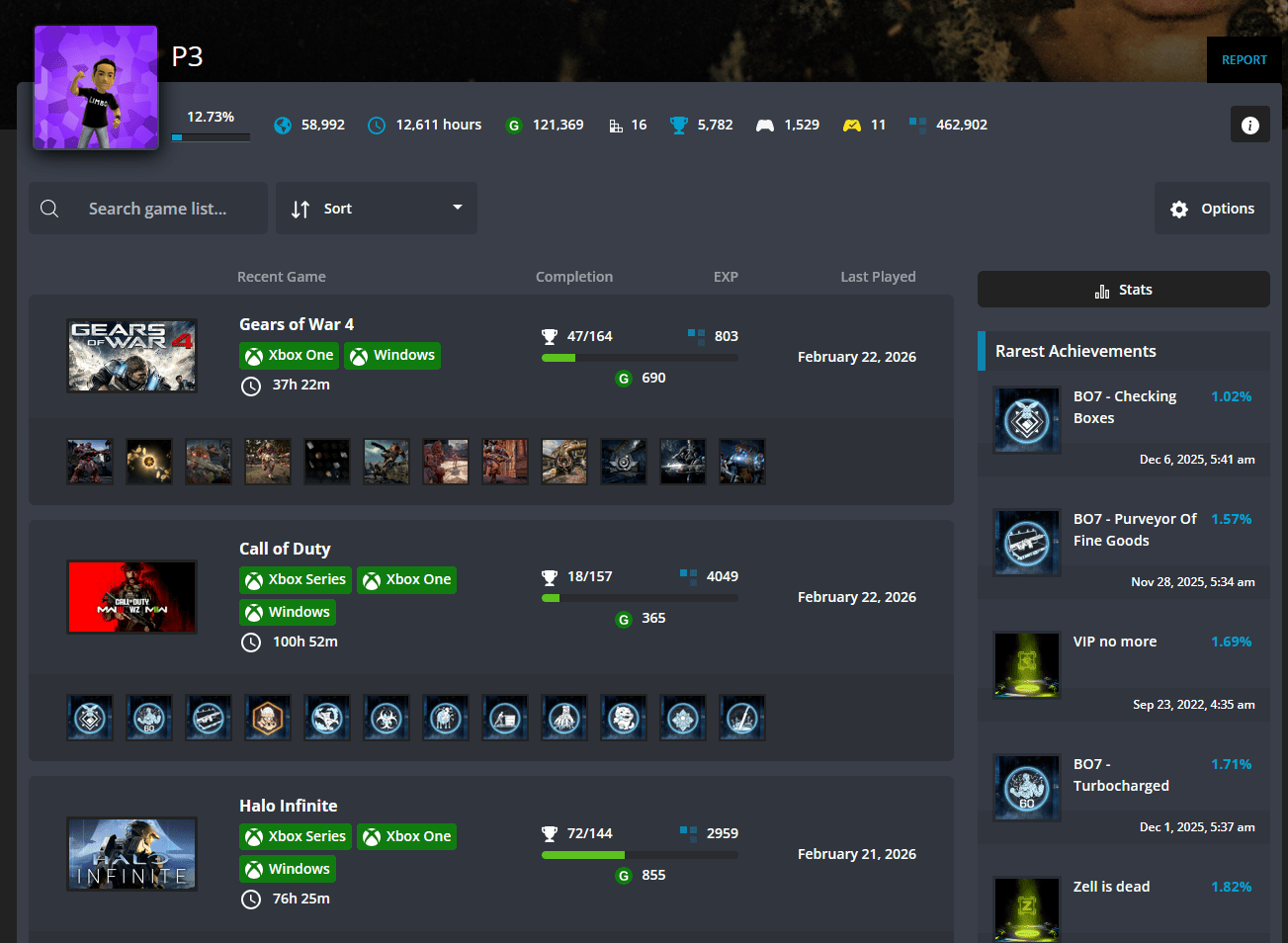Open the Stats panel button
This screenshot has height=943, width=1288.
click(1124, 290)
